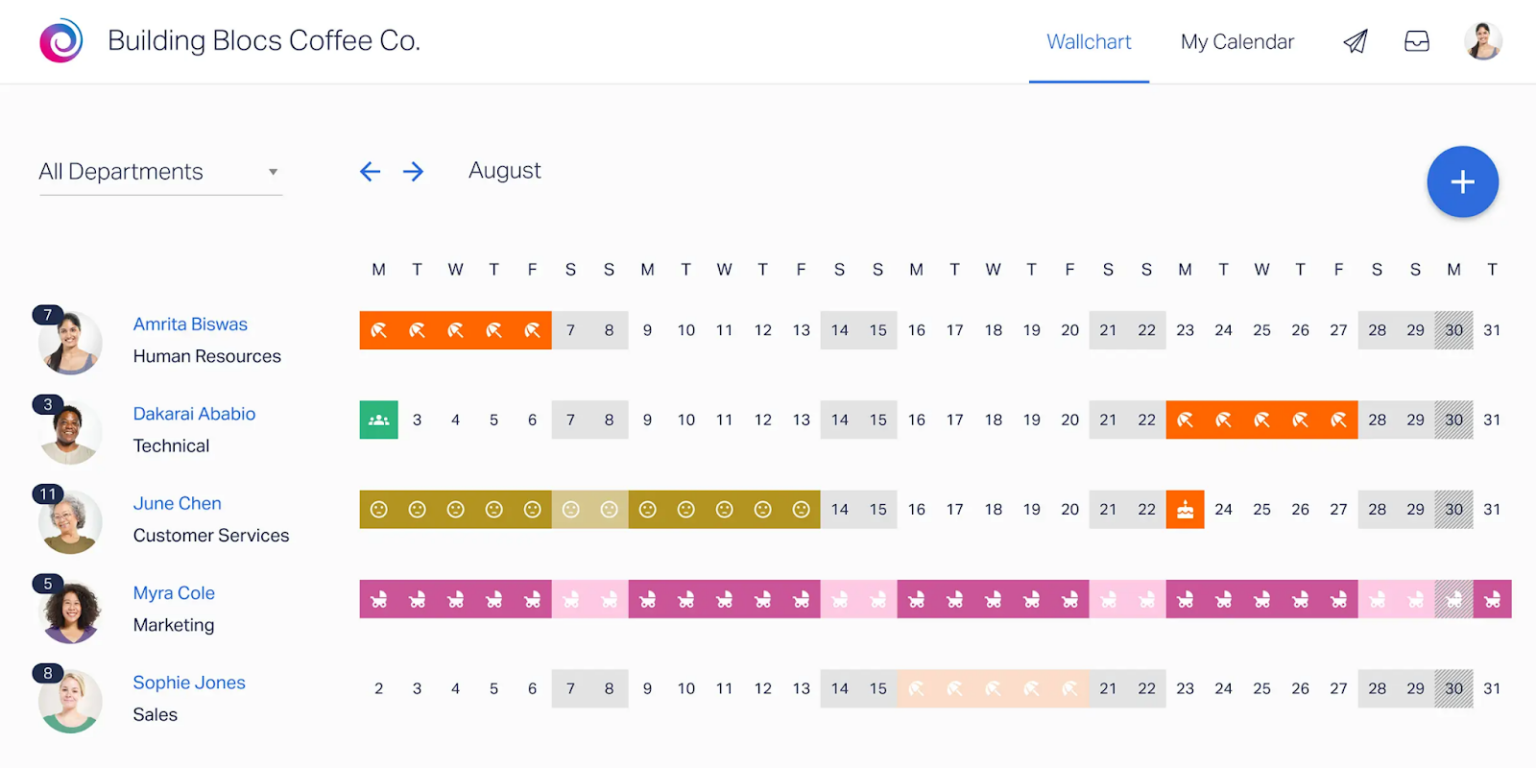Open Amrita Biswas's profile link
The width and height of the screenshot is (1536, 768).
(x=190, y=323)
